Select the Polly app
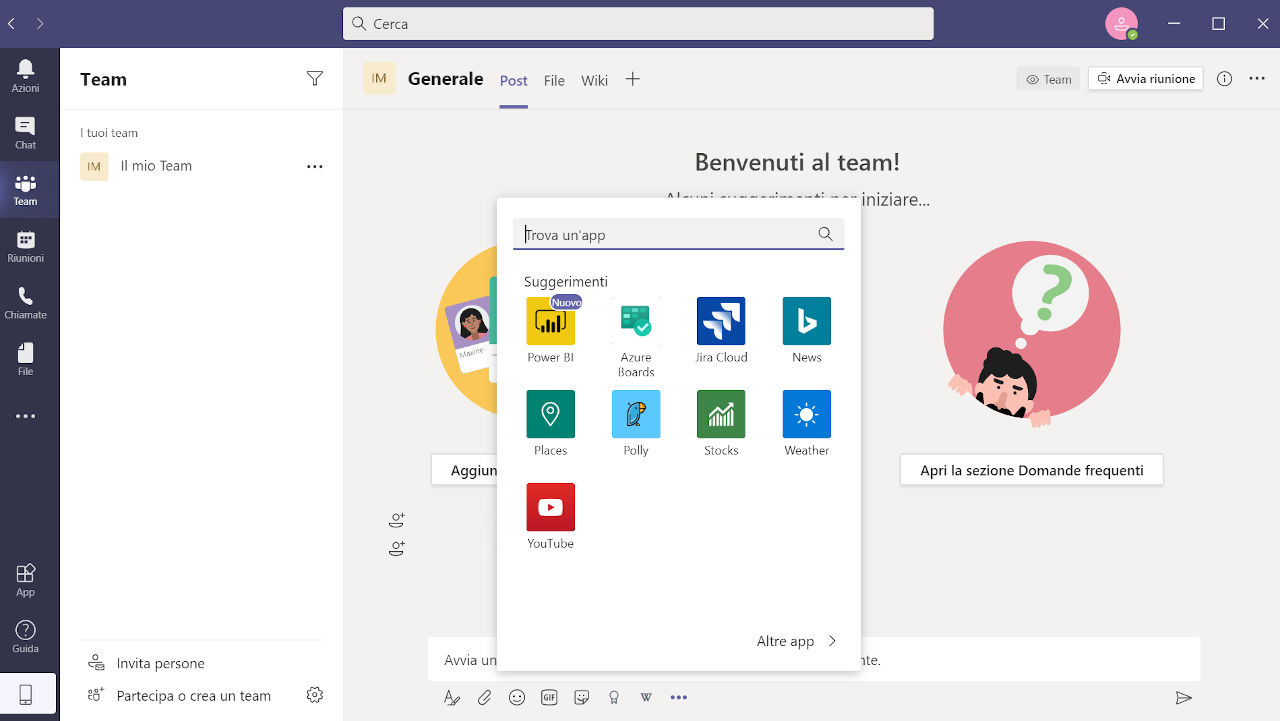The height and width of the screenshot is (721, 1280). pyautogui.click(x=636, y=424)
